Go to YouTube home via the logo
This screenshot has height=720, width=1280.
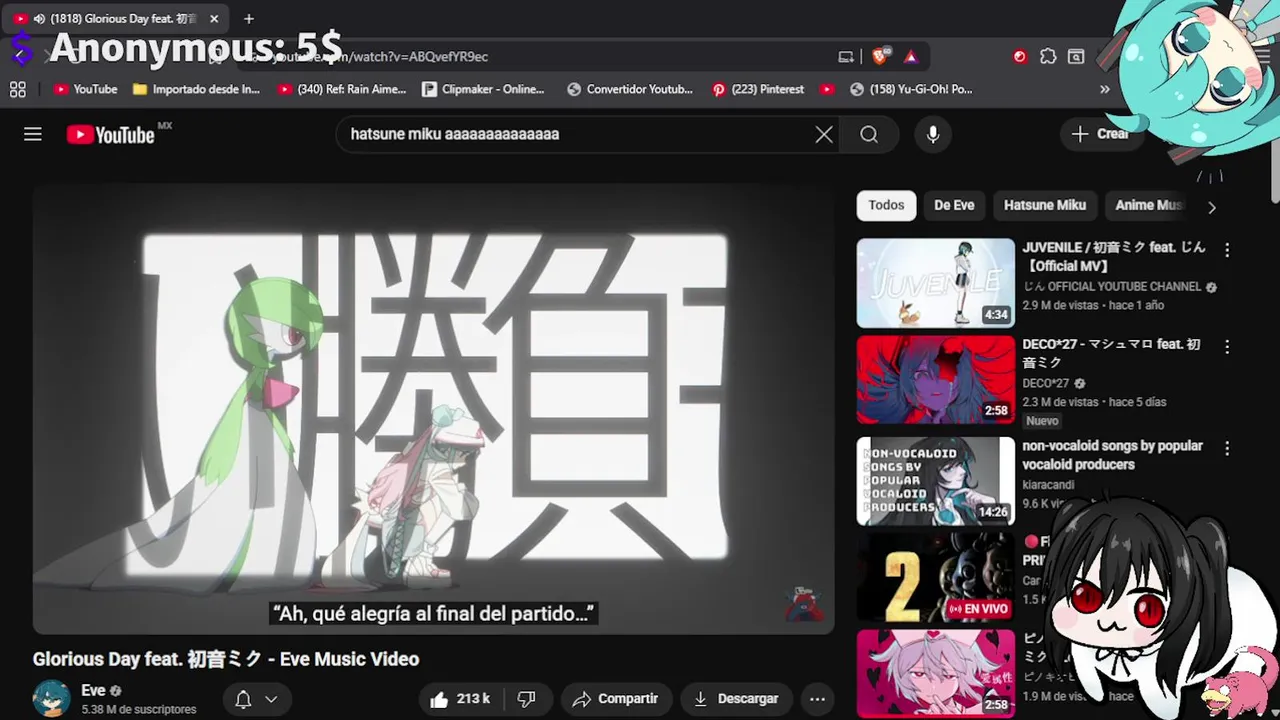(111, 135)
